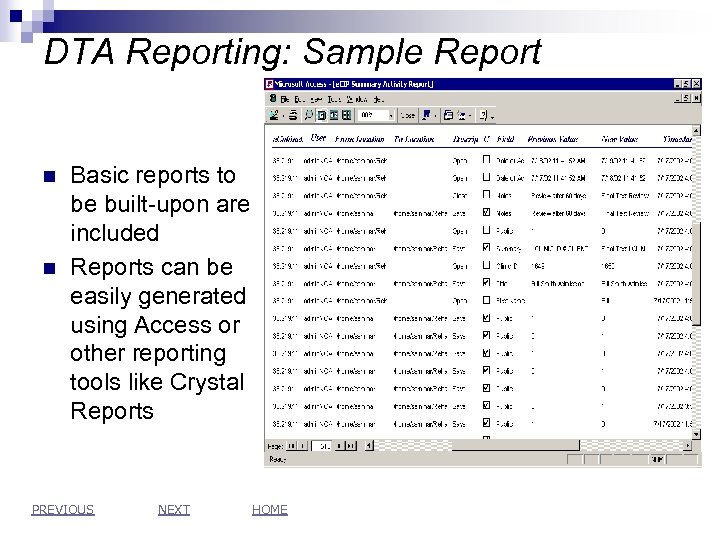Open the View menu
The width and height of the screenshot is (720, 540).
click(316, 99)
